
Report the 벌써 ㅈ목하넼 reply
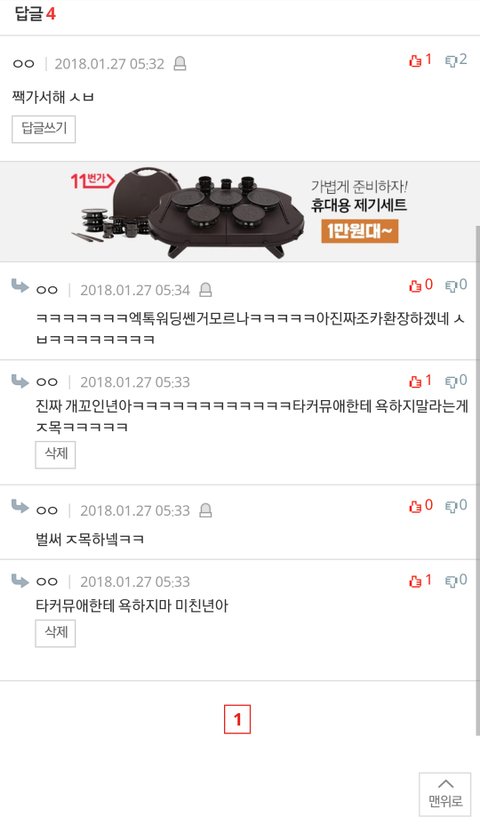click(205, 510)
